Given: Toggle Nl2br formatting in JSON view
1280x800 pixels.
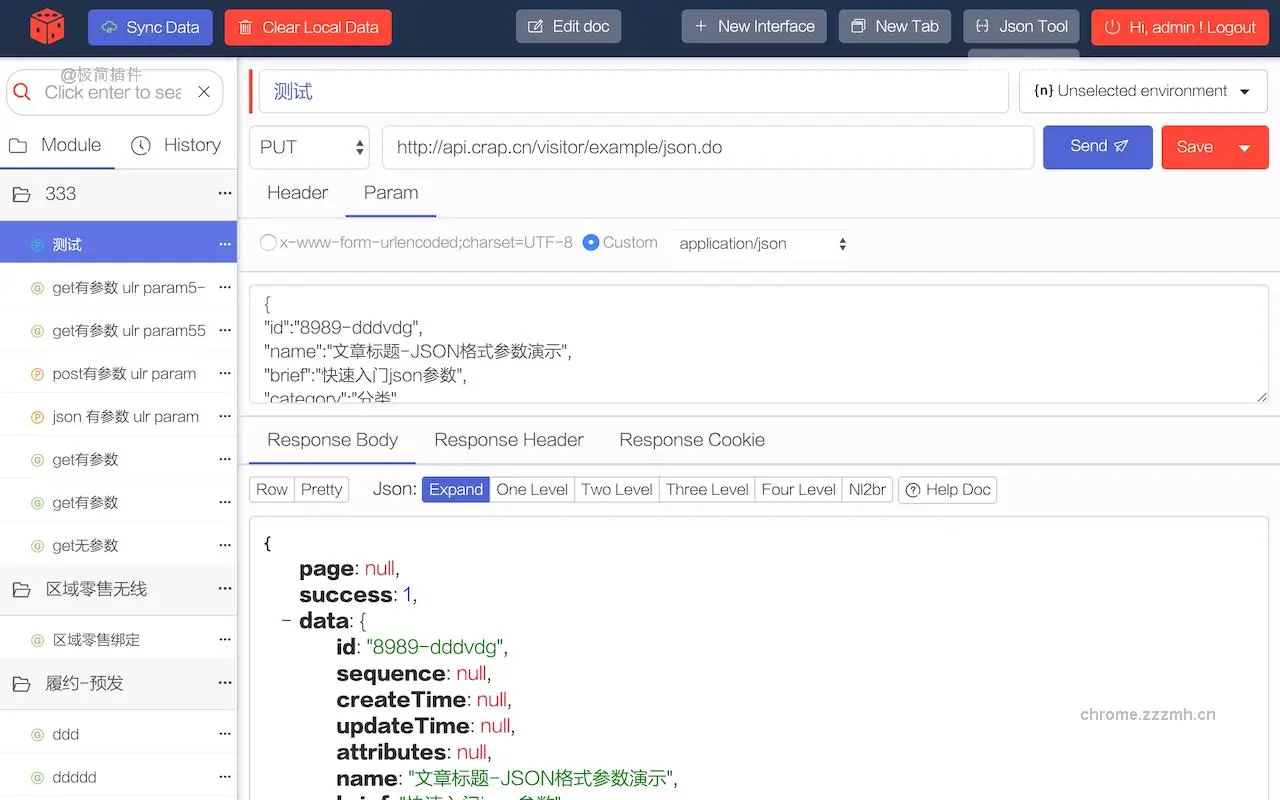Looking at the screenshot, I should point(866,490).
